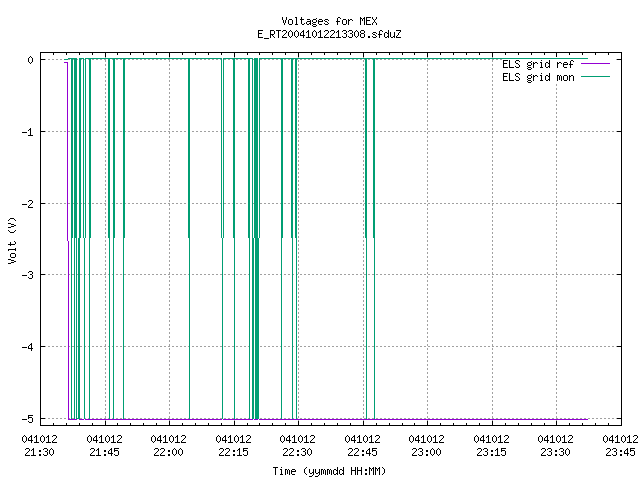Click the y-axis tick label -5
640x480 pixels.
[x=27, y=419]
